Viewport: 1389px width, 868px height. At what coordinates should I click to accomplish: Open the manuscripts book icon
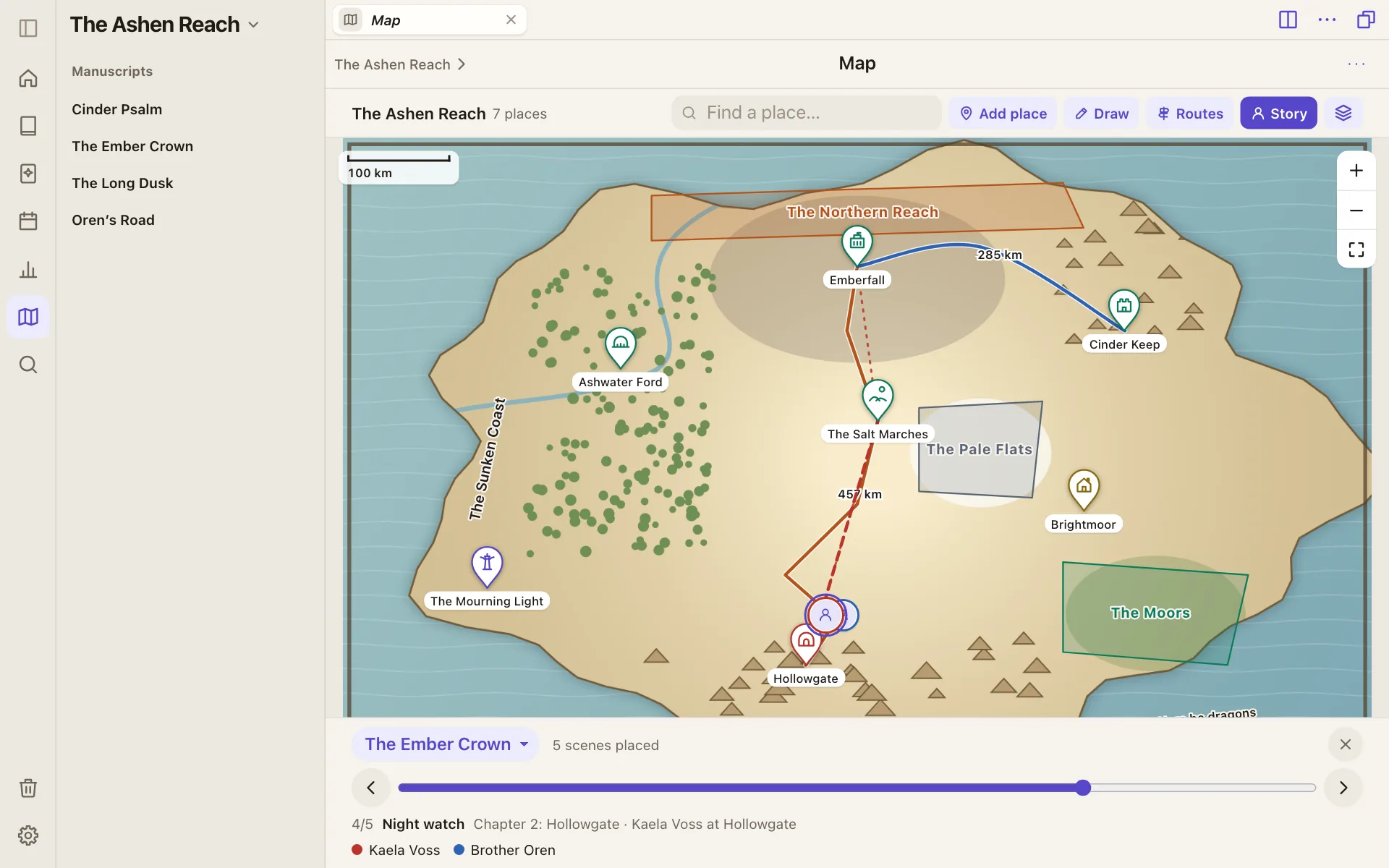[28, 126]
